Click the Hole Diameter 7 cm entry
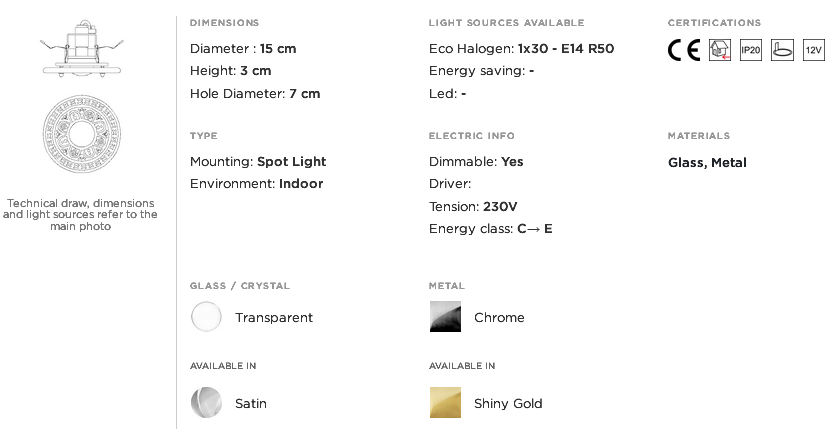 coord(255,94)
